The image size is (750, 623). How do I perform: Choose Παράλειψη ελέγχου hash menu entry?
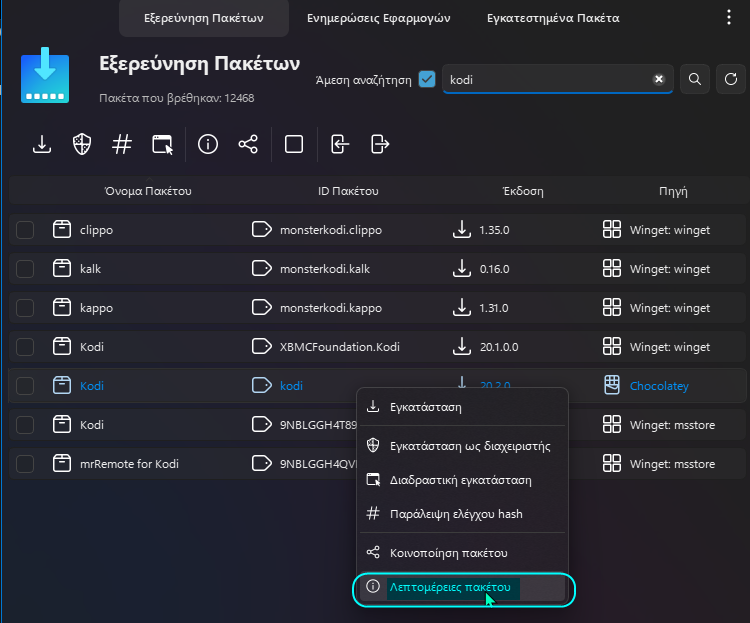(x=462, y=514)
